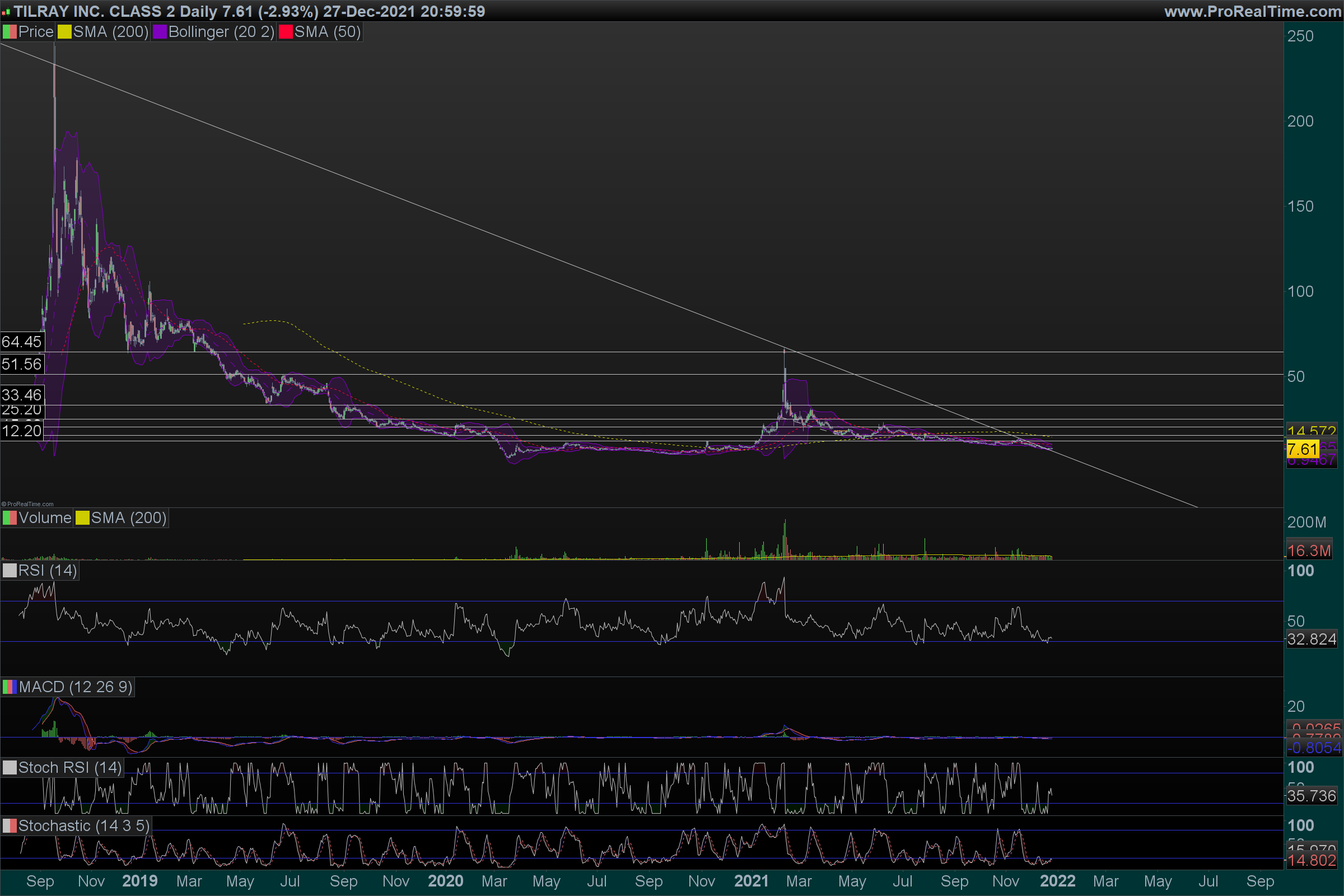Viewport: 1344px width, 896px height.
Task: Click the purple Bollinger (20 2) icon
Action: [x=160, y=32]
